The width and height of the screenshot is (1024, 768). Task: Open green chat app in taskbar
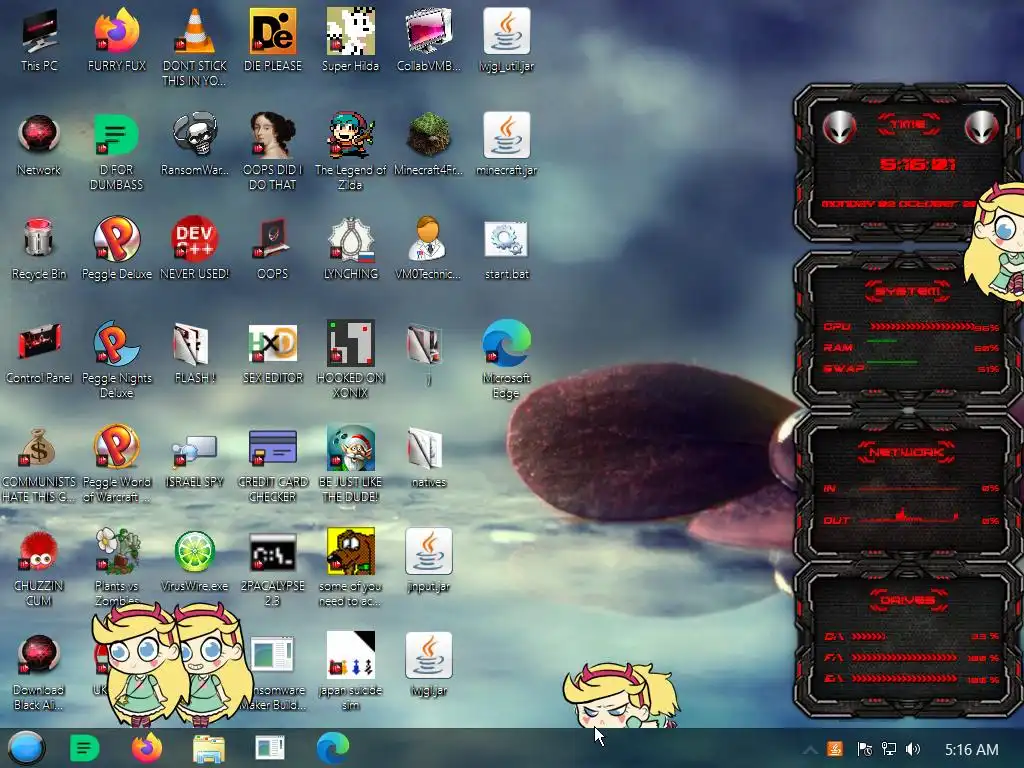coord(84,748)
